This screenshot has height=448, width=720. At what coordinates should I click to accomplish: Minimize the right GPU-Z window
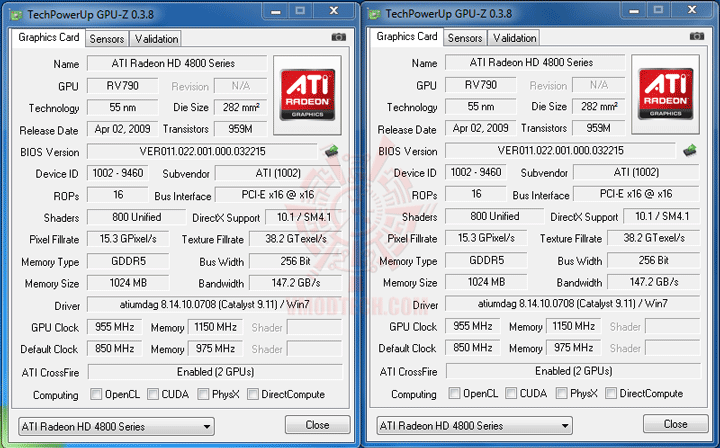tap(634, 11)
